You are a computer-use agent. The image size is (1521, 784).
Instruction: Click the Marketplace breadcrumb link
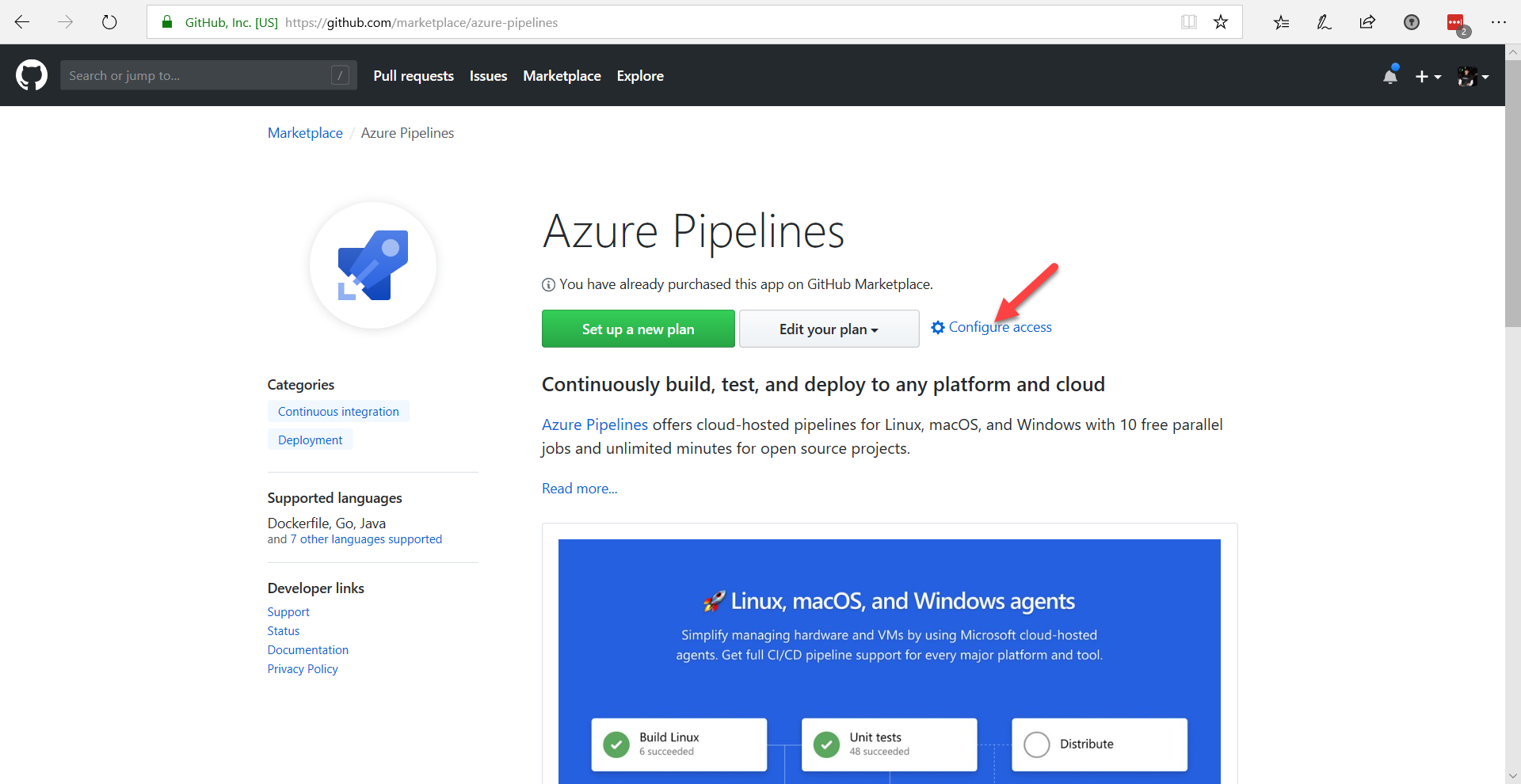pyautogui.click(x=305, y=133)
